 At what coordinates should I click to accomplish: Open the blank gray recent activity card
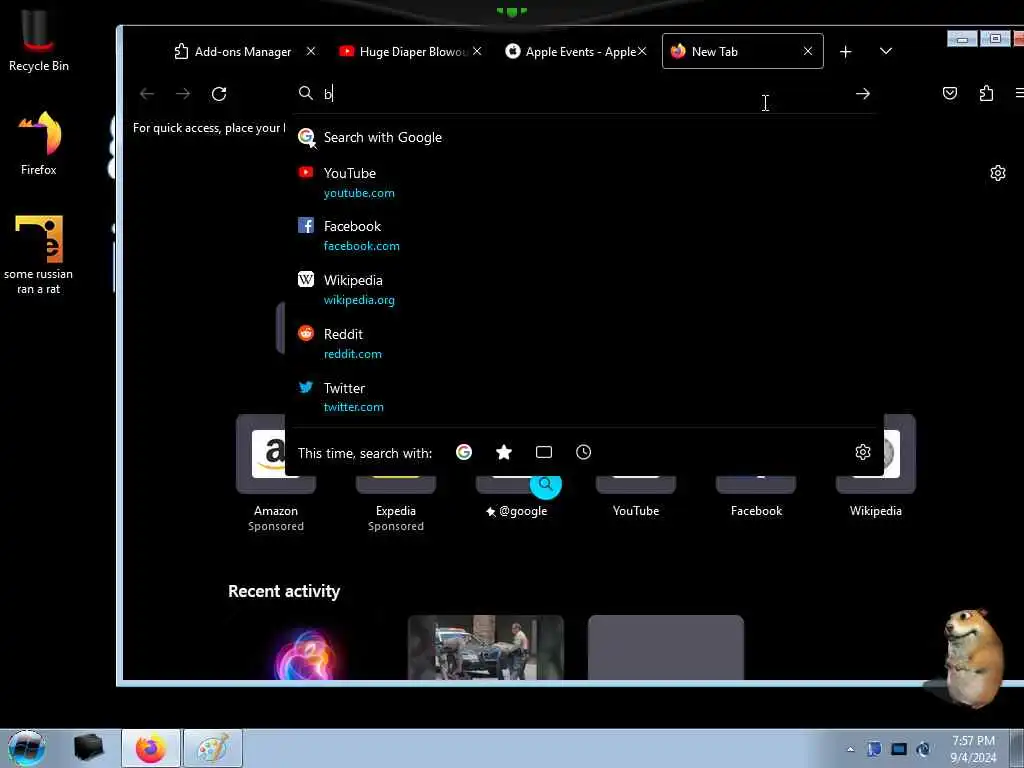(x=666, y=648)
